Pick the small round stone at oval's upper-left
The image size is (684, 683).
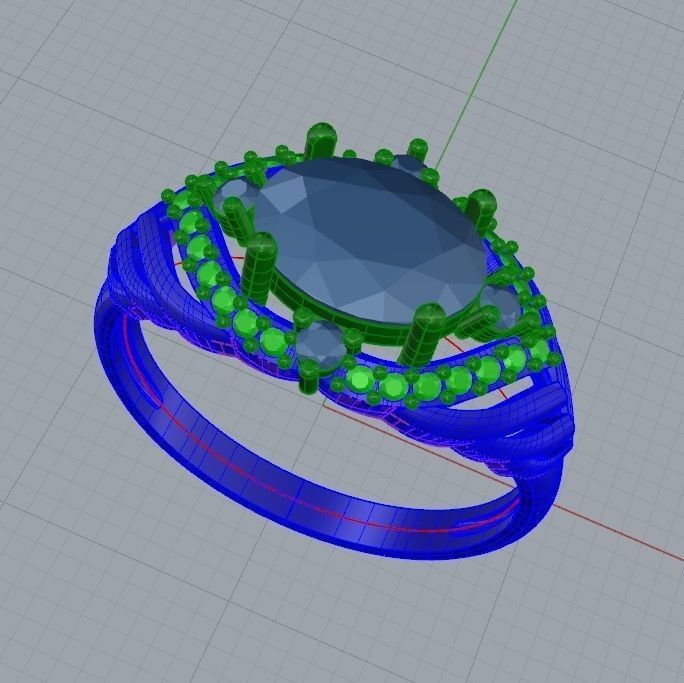coord(235,194)
